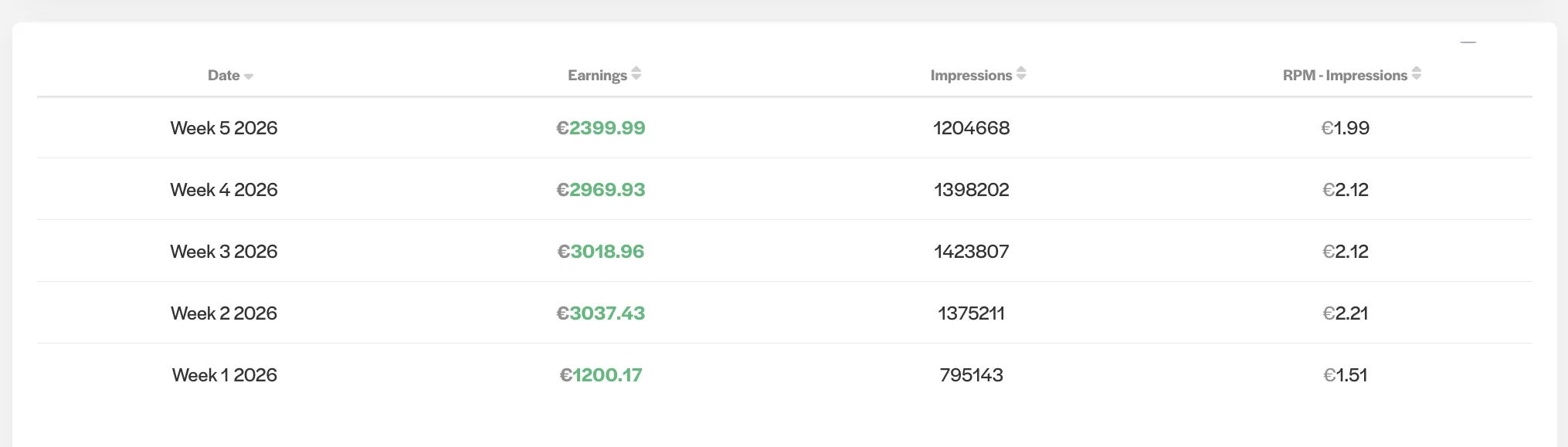Viewport: 1568px width, 447px height.
Task: Click the €2399.99 earnings value
Action: tap(601, 128)
